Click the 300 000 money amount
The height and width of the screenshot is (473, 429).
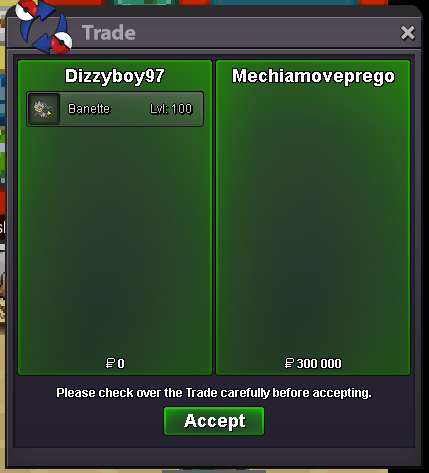click(x=319, y=363)
